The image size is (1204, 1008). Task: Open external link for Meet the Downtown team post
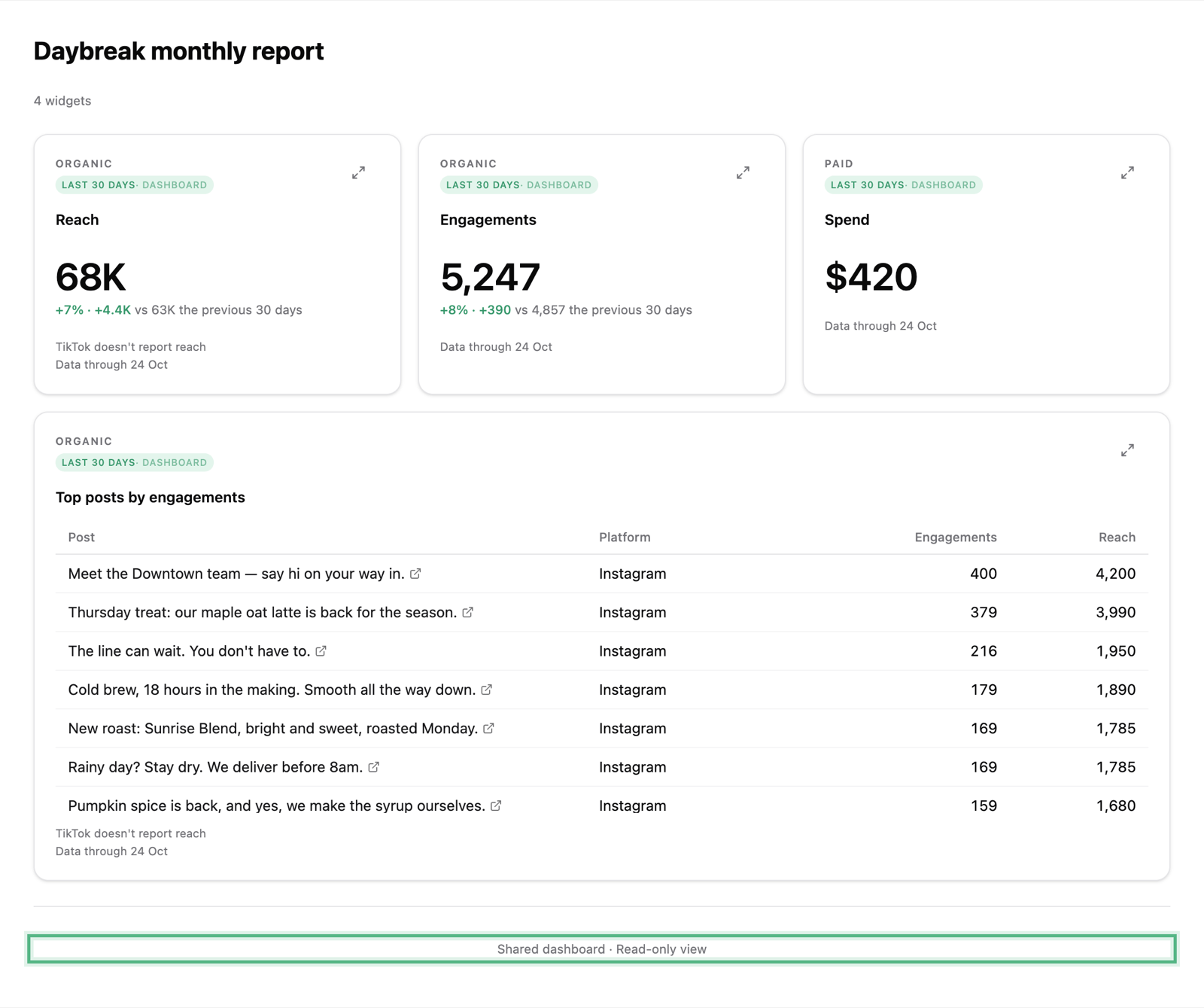(415, 574)
